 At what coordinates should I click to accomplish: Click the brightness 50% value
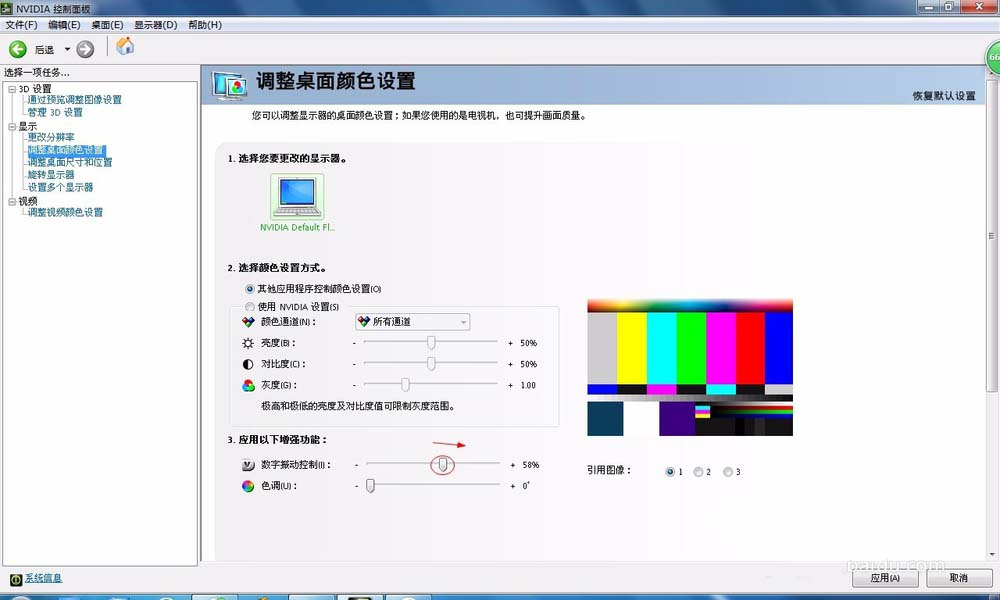(x=529, y=343)
